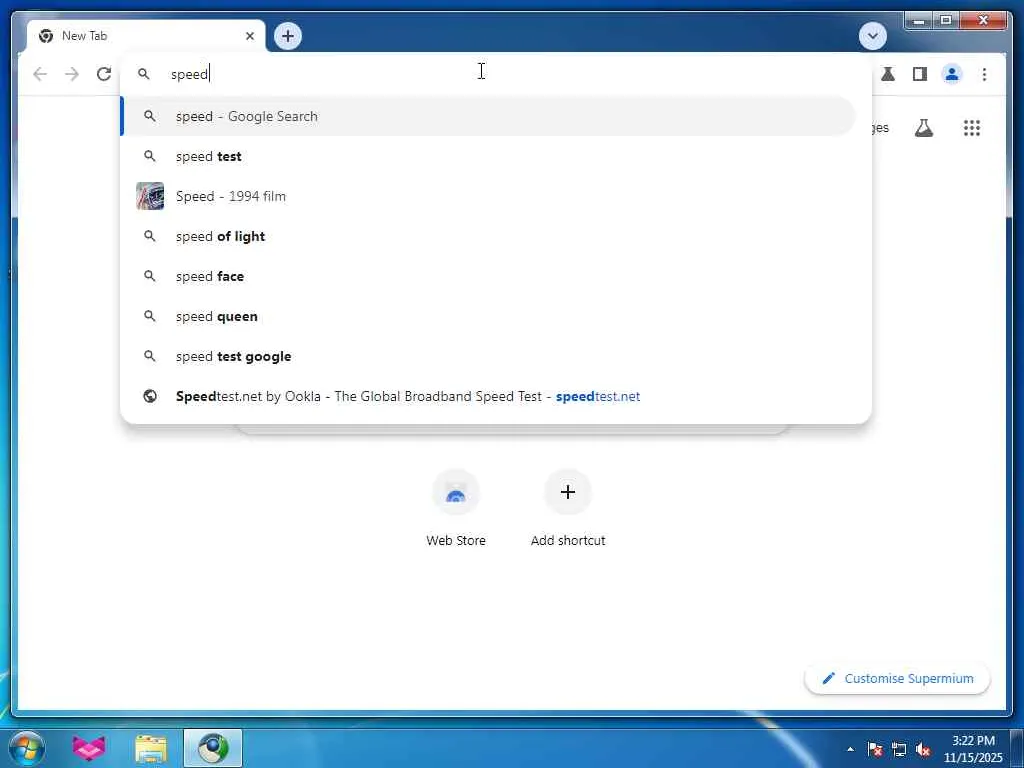Screen dimensions: 1024x768
Task: Open the Web Store shortcut
Action: click(456, 507)
